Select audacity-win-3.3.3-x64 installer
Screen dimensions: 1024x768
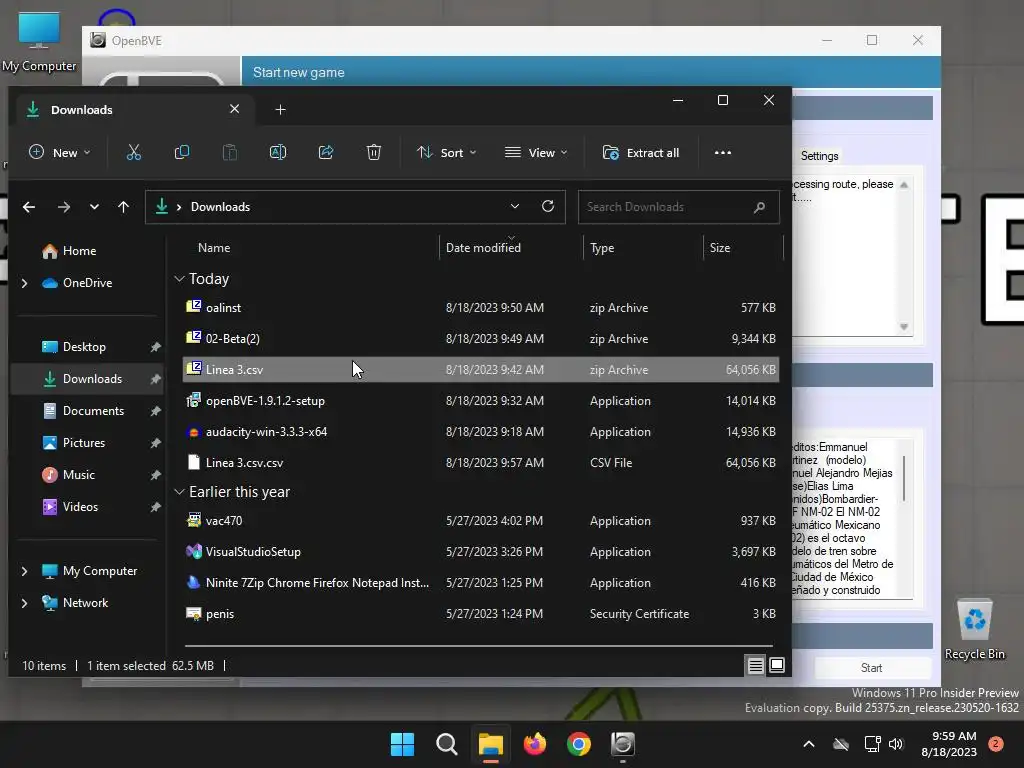(481, 432)
